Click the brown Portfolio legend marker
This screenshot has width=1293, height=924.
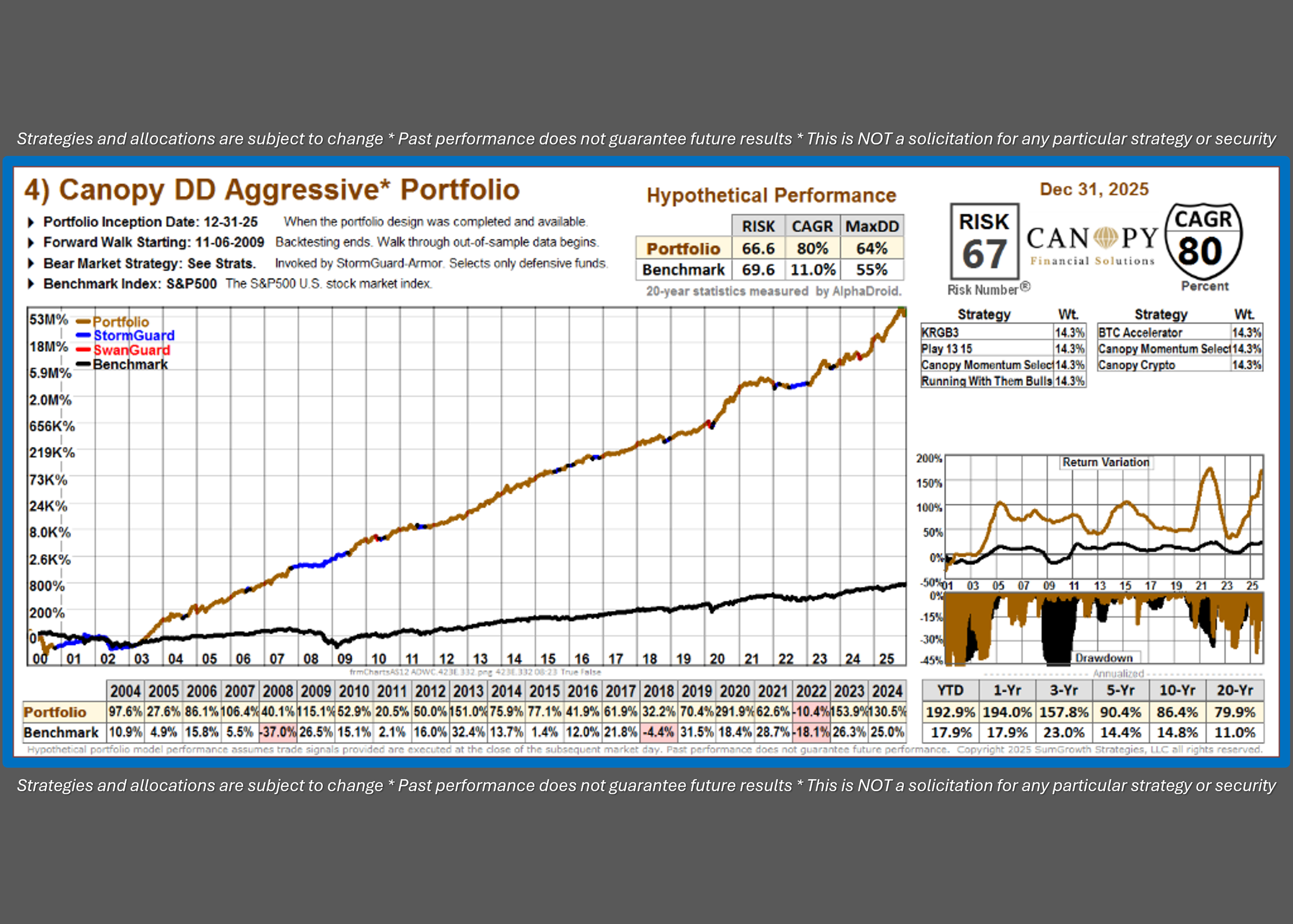coord(83,322)
